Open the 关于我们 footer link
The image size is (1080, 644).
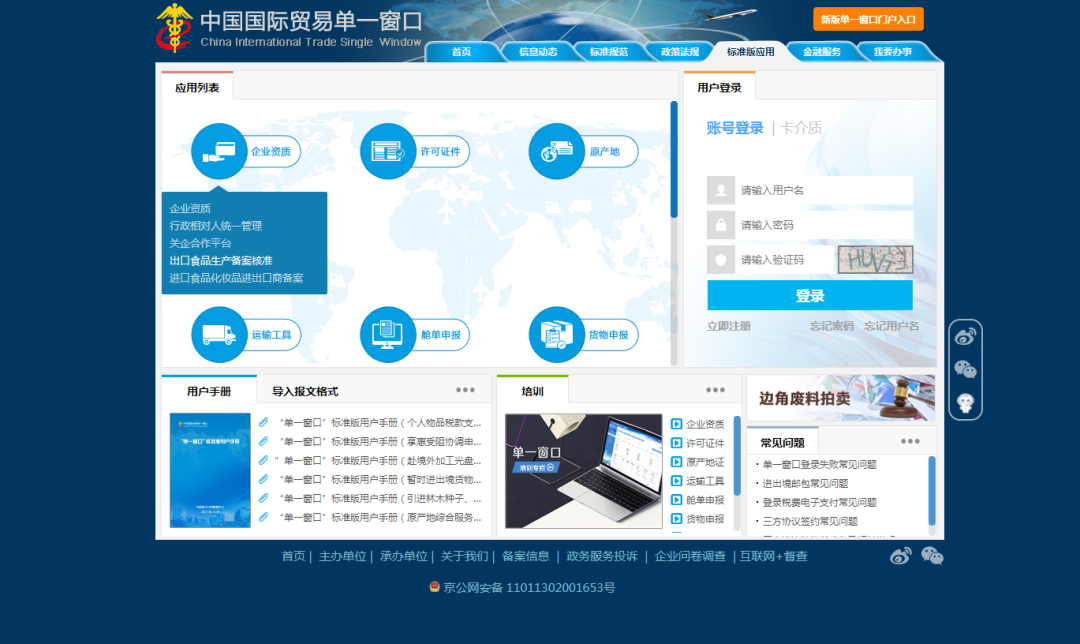coord(464,557)
